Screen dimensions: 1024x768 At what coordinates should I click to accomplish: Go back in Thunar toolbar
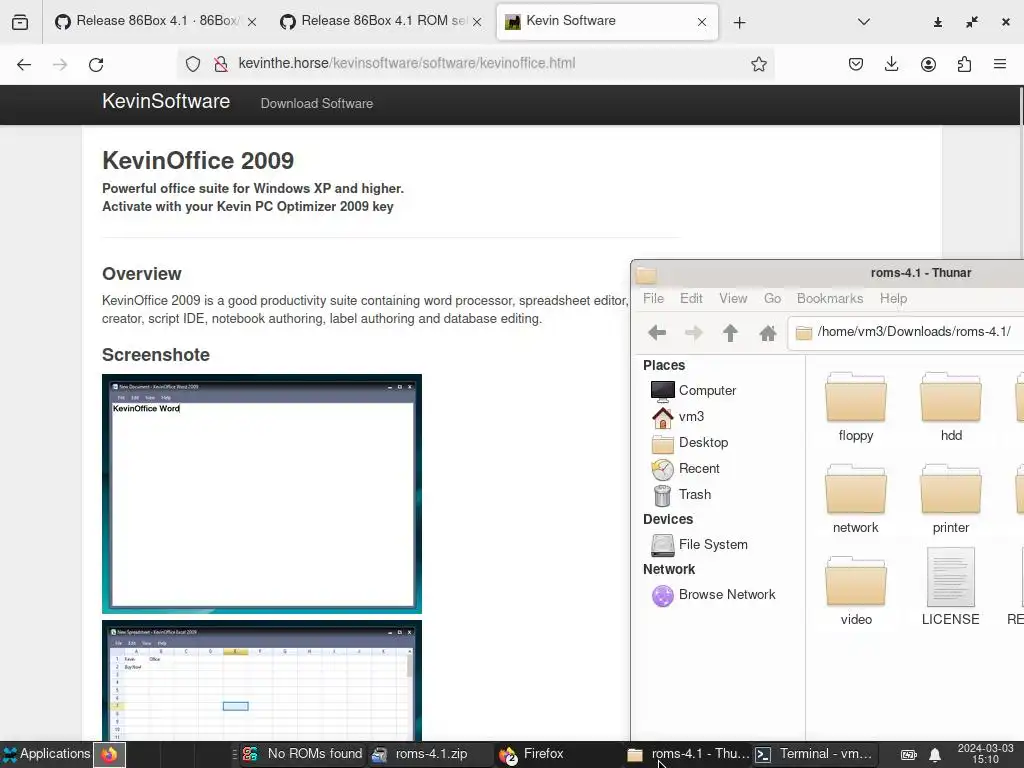(x=657, y=333)
